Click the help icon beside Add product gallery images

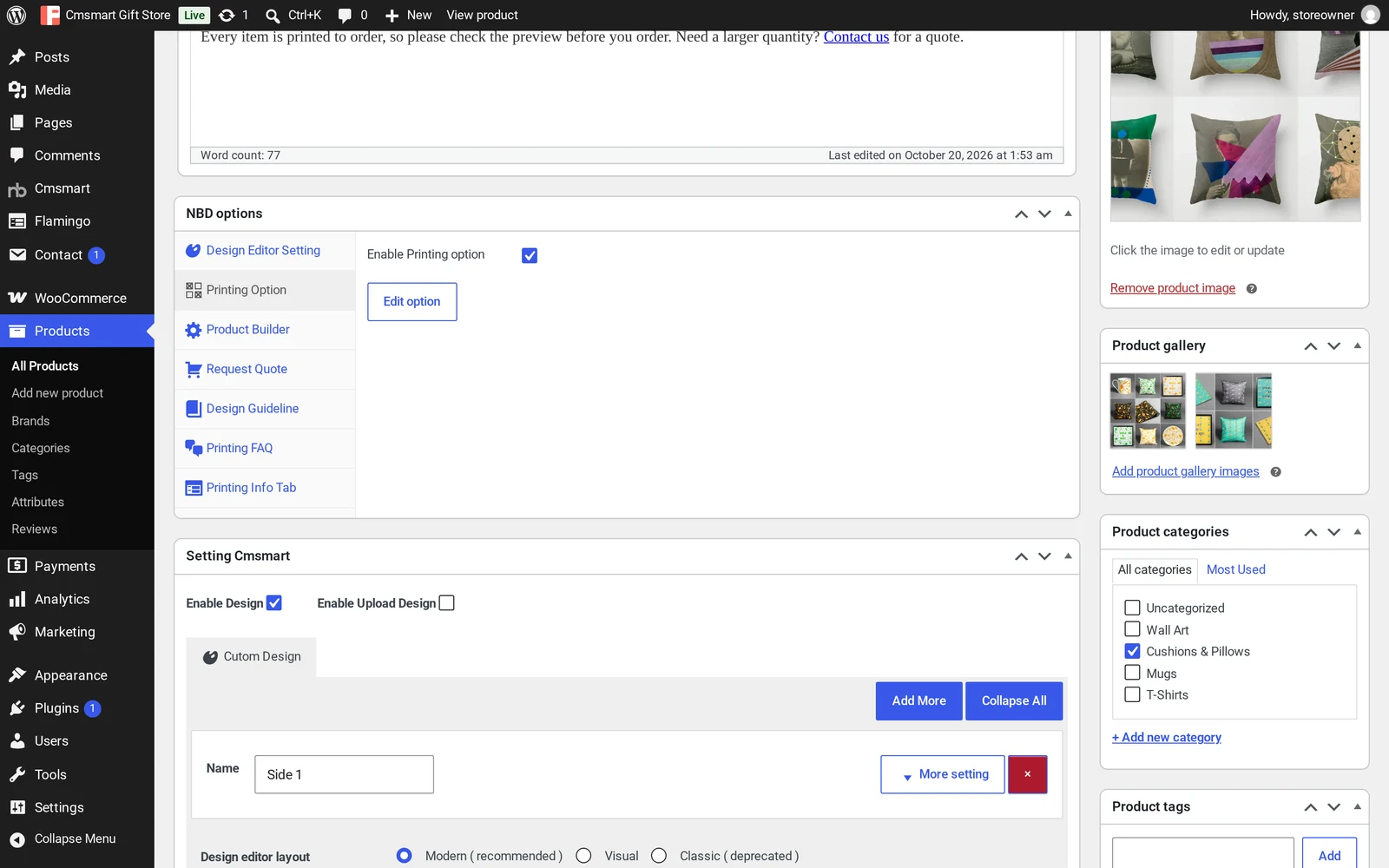[x=1275, y=472]
